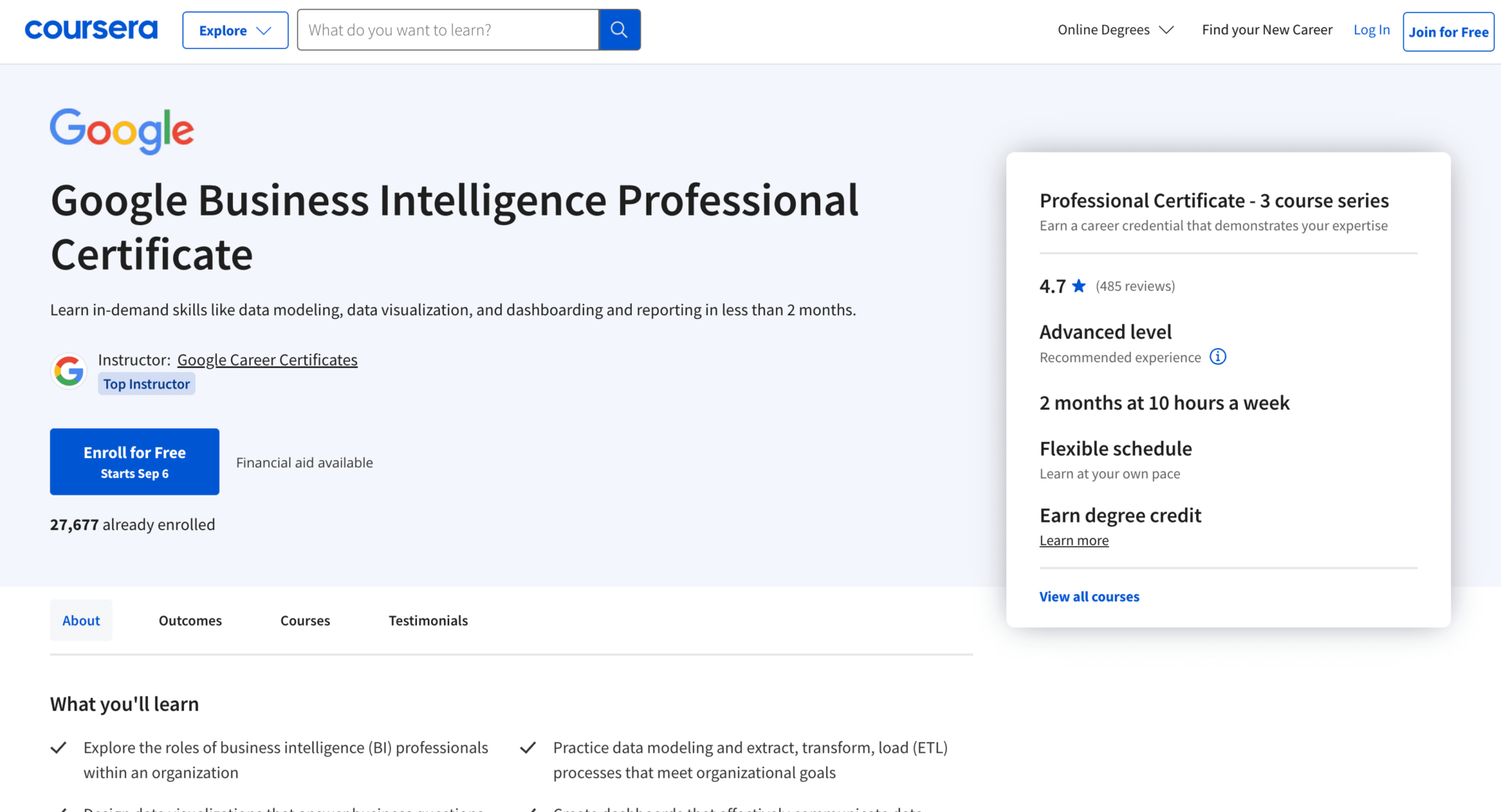Switch to the Courses tab
The height and width of the screenshot is (812, 1501).
click(x=304, y=620)
